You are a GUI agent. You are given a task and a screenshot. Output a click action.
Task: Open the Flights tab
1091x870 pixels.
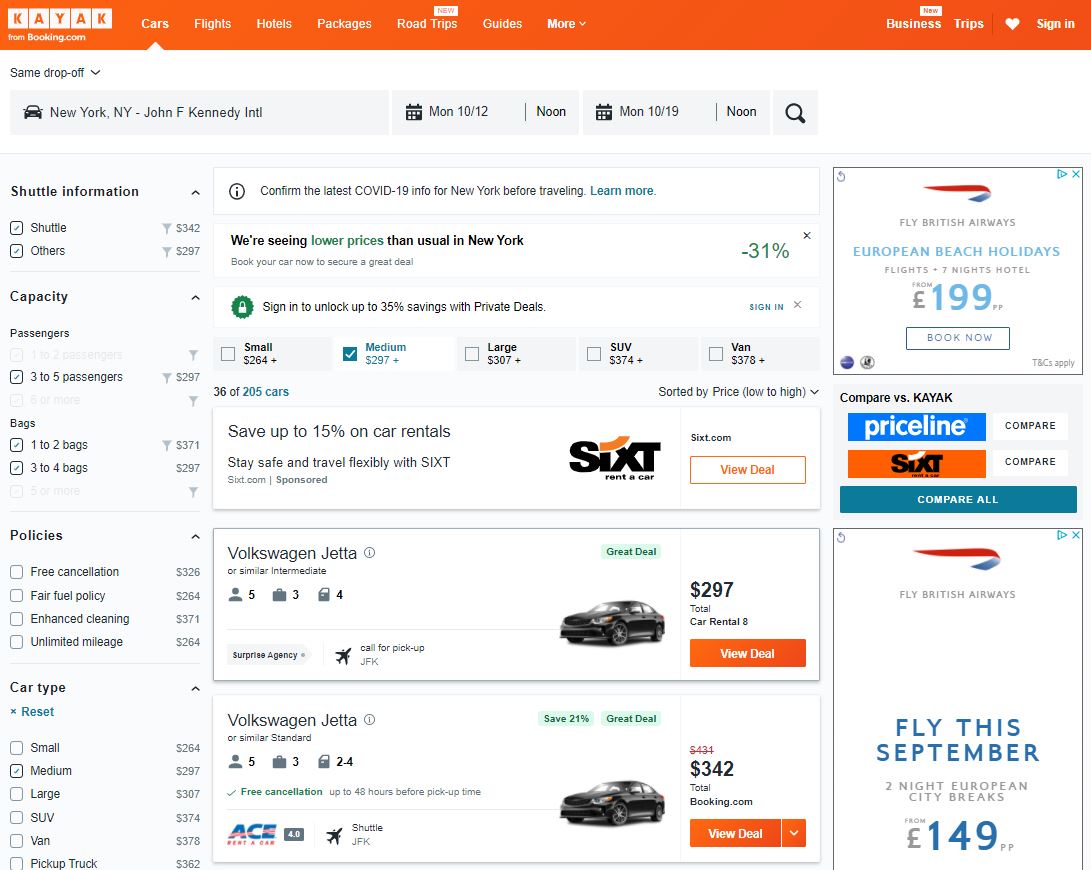[212, 24]
